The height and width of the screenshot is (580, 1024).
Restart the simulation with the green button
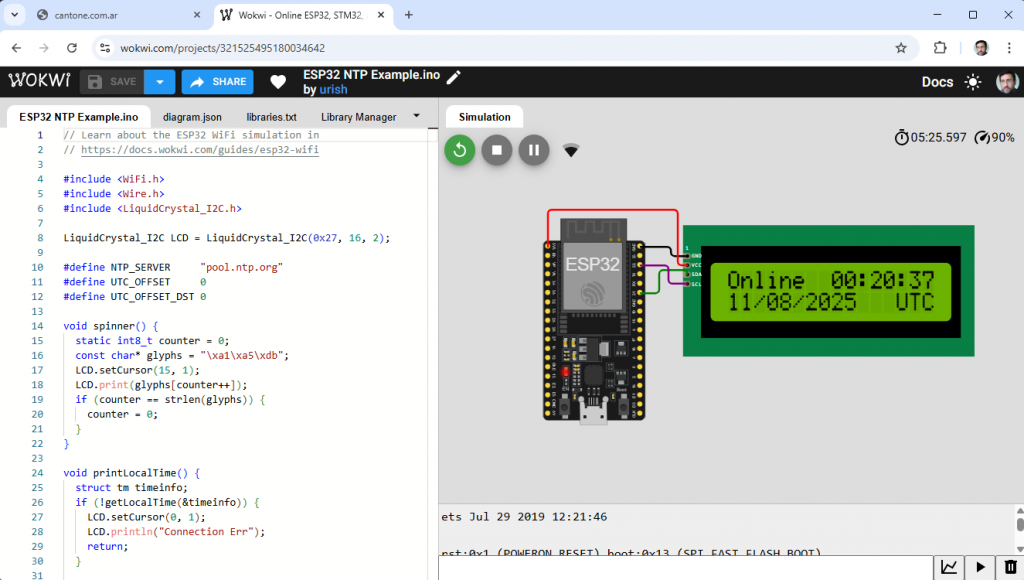pyautogui.click(x=460, y=150)
